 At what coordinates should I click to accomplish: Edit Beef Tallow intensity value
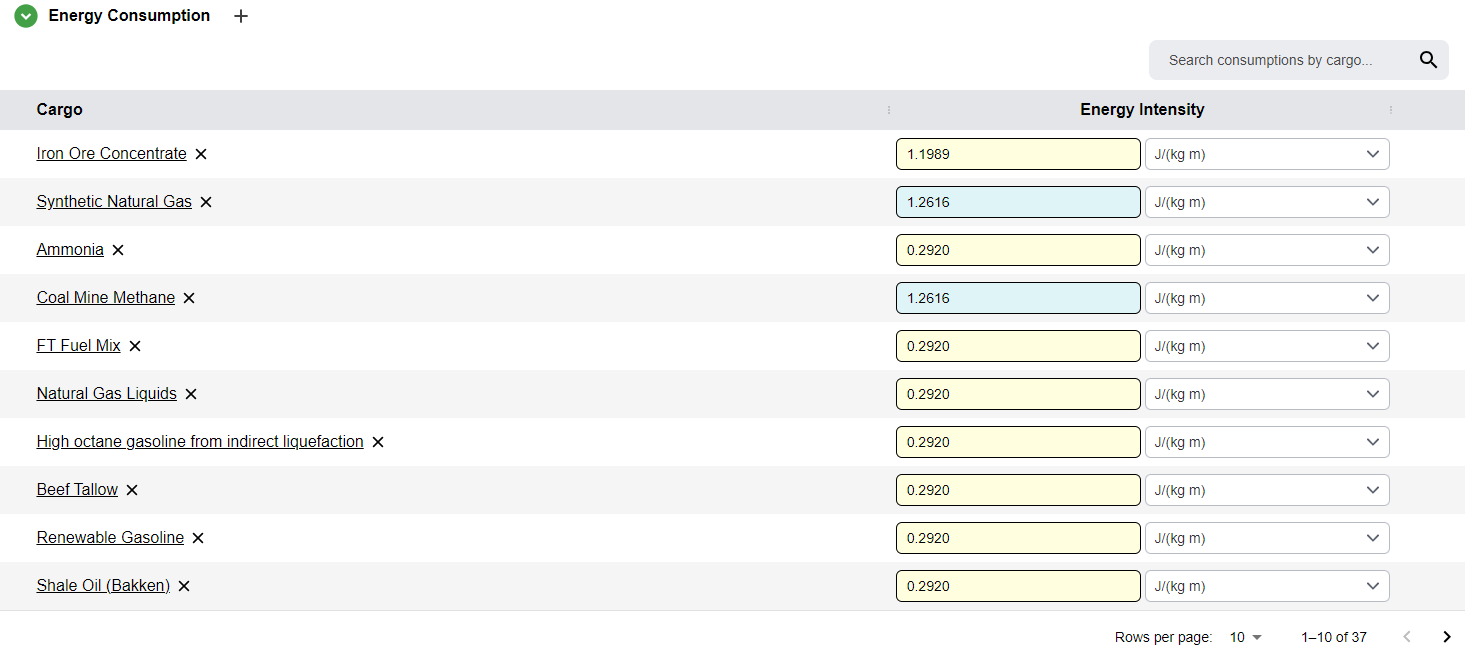coord(1018,490)
